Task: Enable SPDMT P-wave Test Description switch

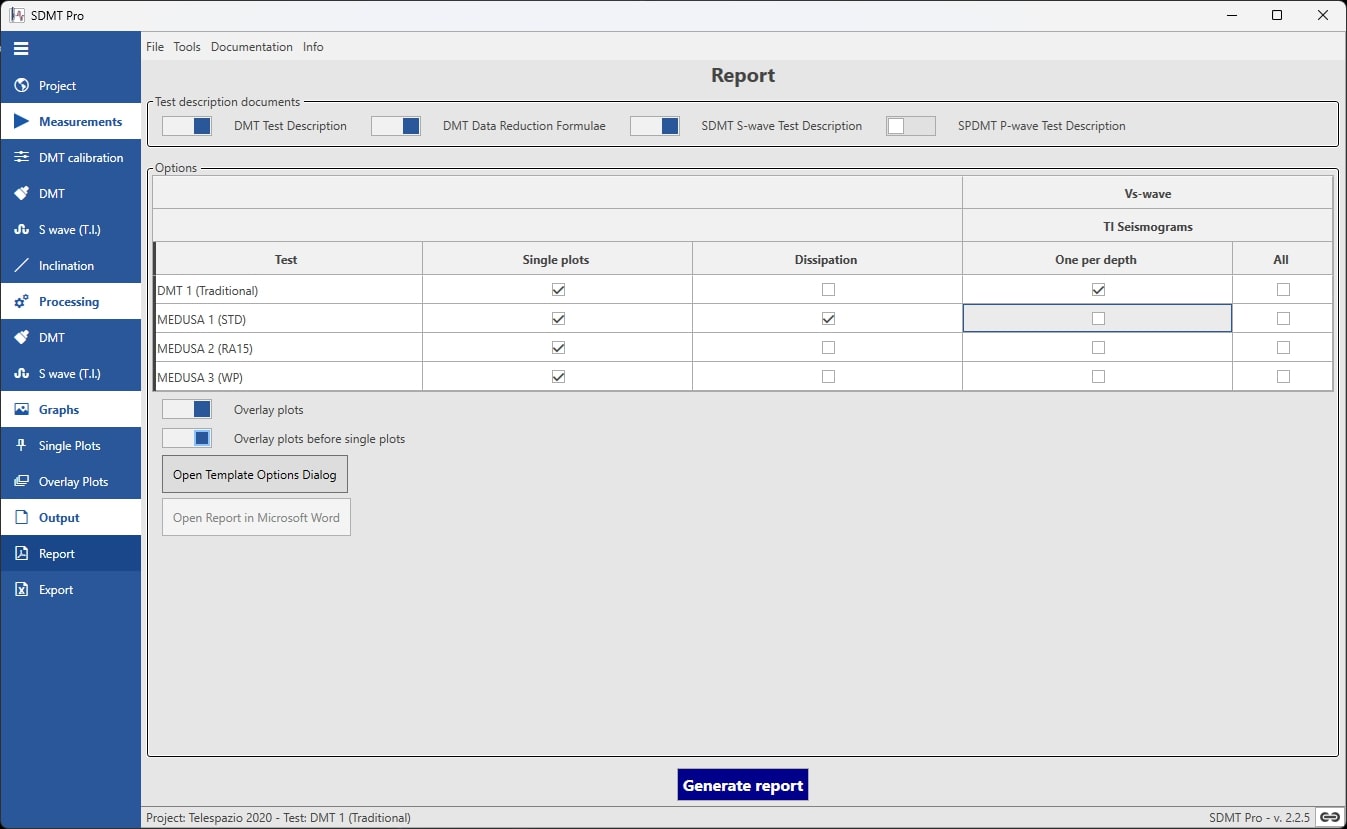Action: (x=911, y=126)
